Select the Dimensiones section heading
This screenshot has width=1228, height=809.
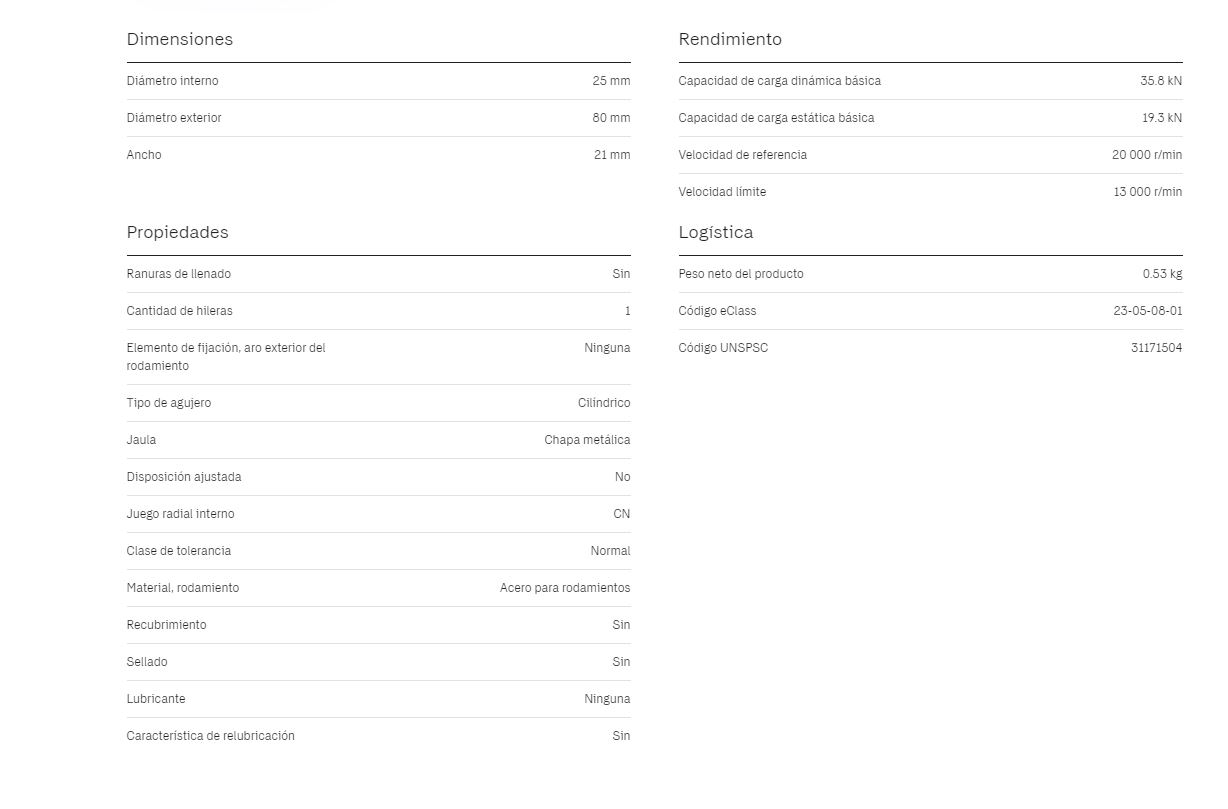pyautogui.click(x=179, y=39)
